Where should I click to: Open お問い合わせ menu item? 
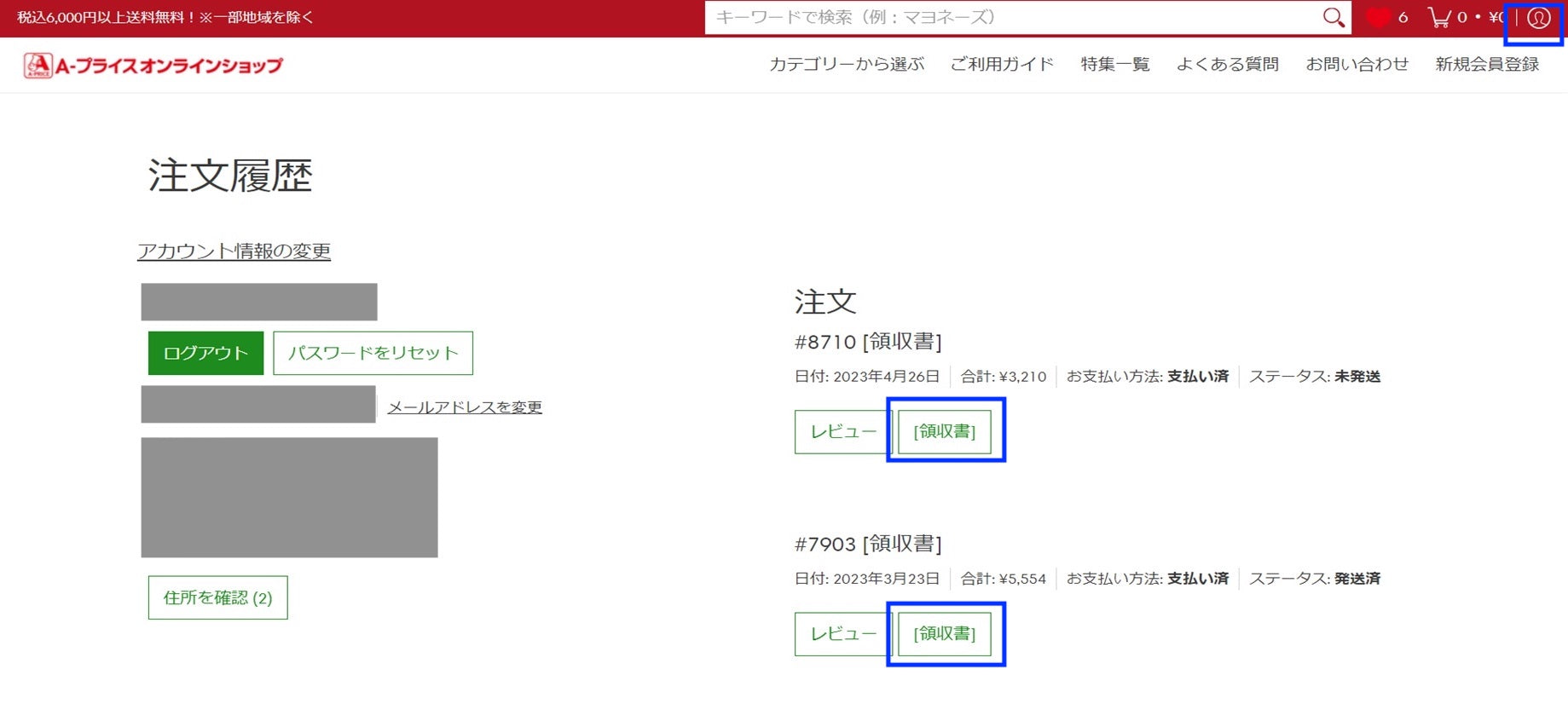[x=1357, y=65]
